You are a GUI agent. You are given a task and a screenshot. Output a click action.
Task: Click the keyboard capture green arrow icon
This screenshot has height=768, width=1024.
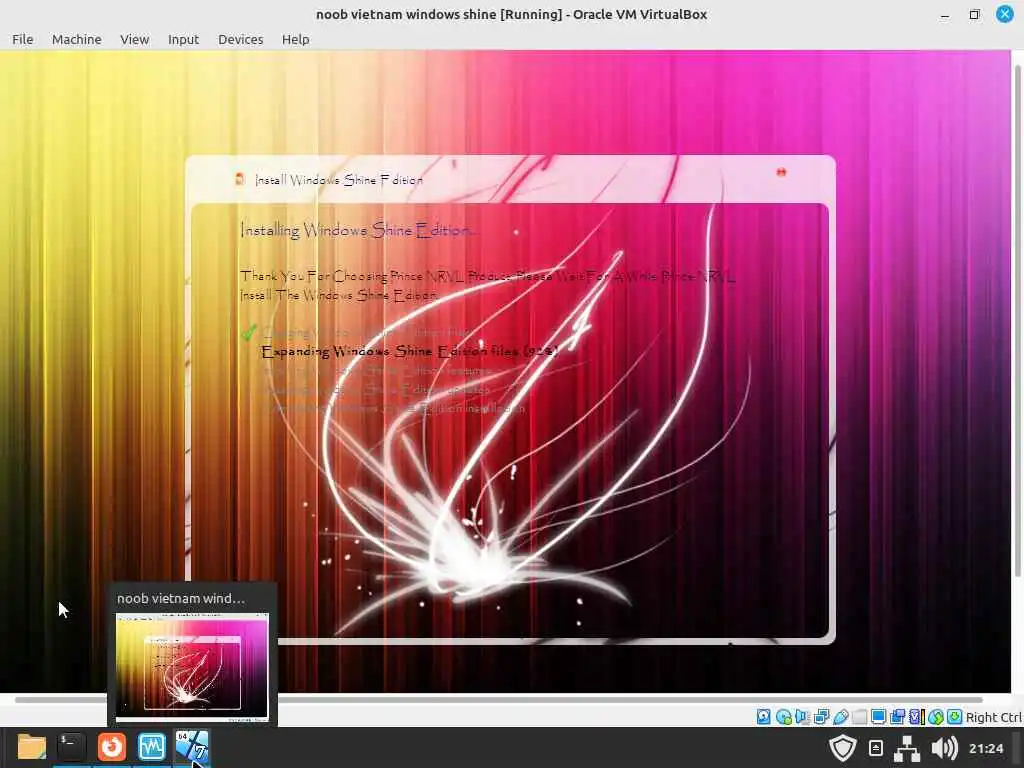point(955,717)
